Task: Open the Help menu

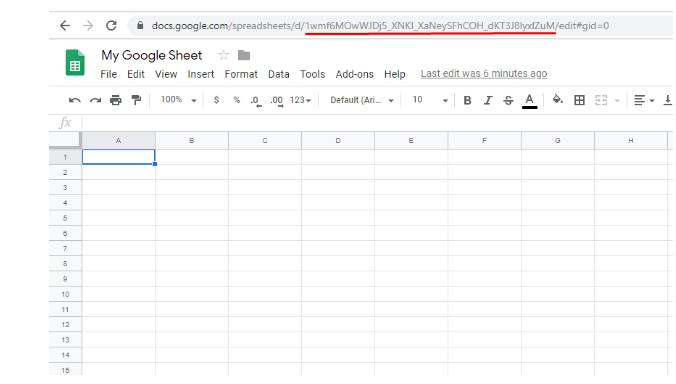Action: [394, 75]
